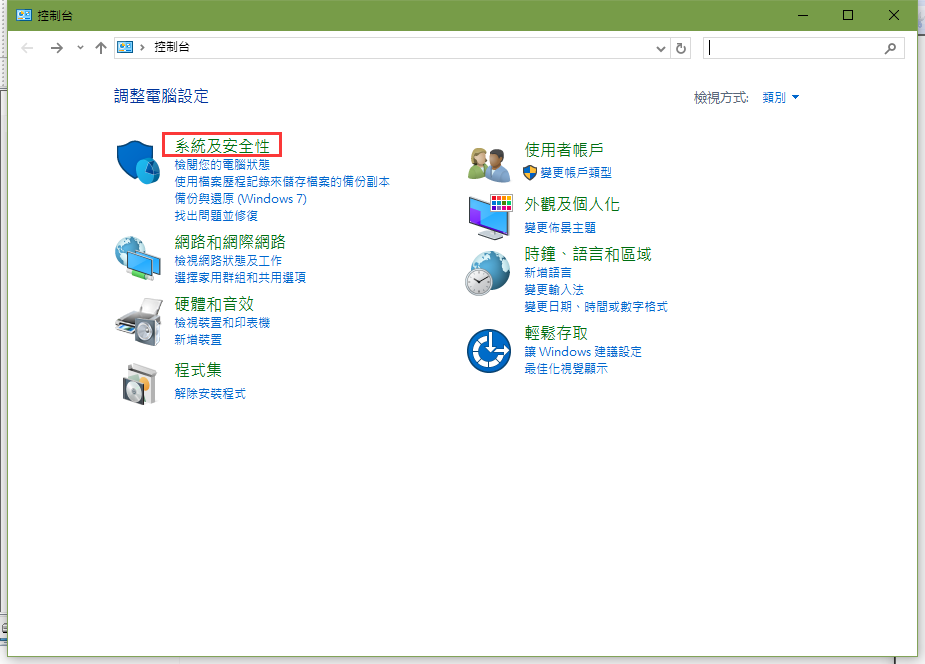Go up one level with the Up arrow

(x=101, y=48)
